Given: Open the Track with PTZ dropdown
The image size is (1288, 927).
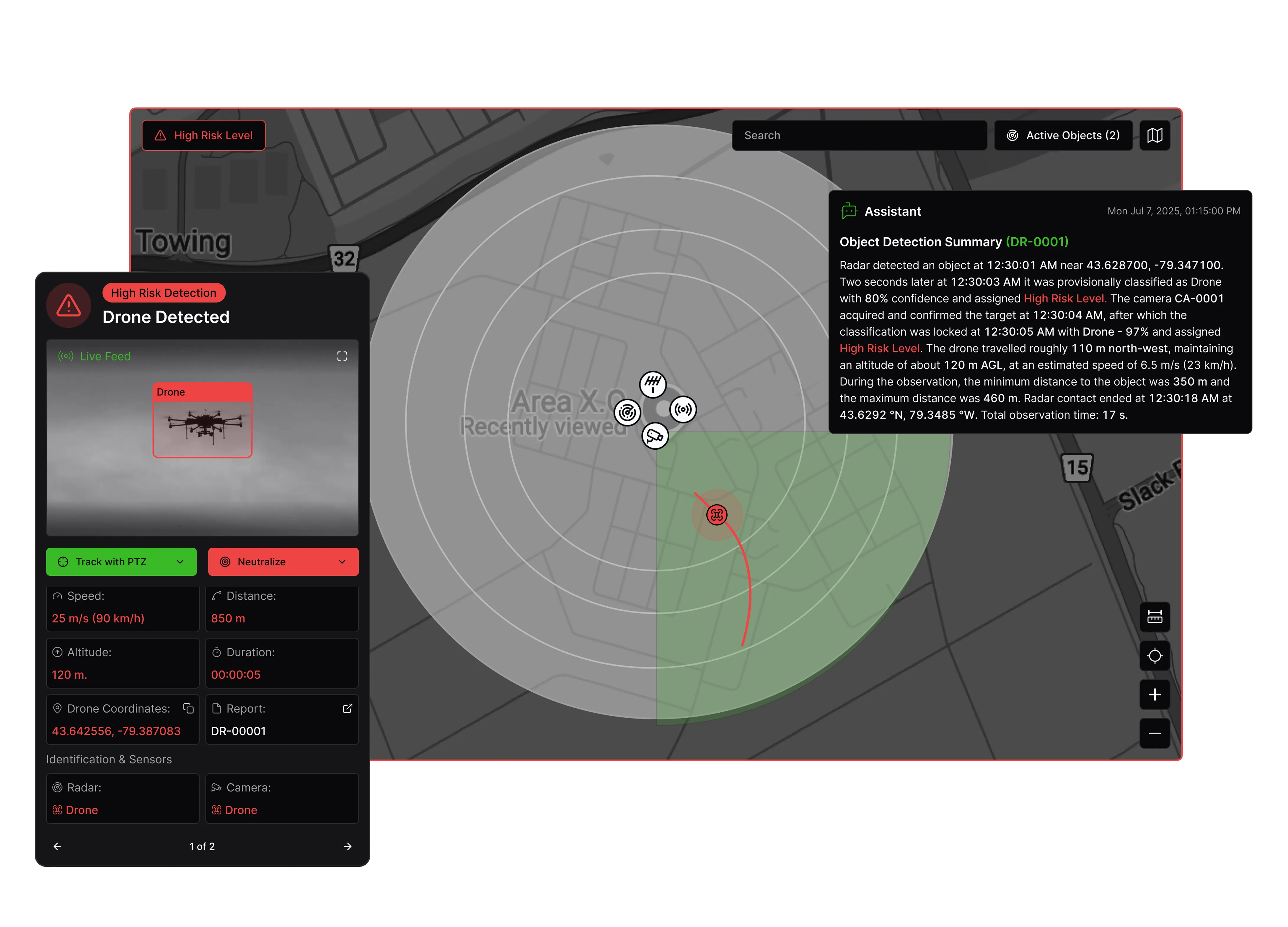Looking at the screenshot, I should pos(180,562).
